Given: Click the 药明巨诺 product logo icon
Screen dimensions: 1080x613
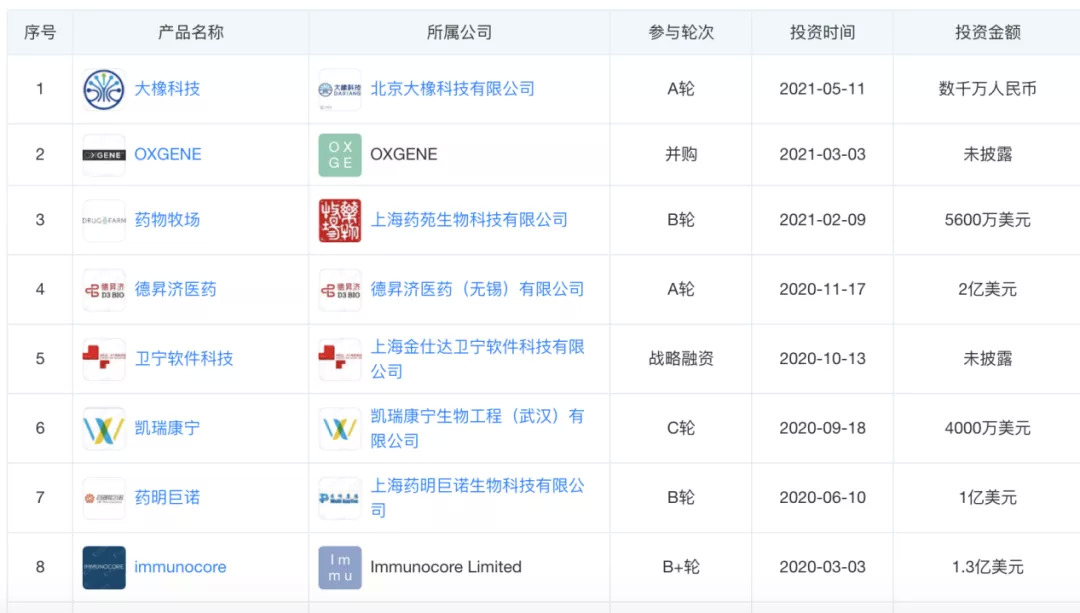Looking at the screenshot, I should click(104, 498).
